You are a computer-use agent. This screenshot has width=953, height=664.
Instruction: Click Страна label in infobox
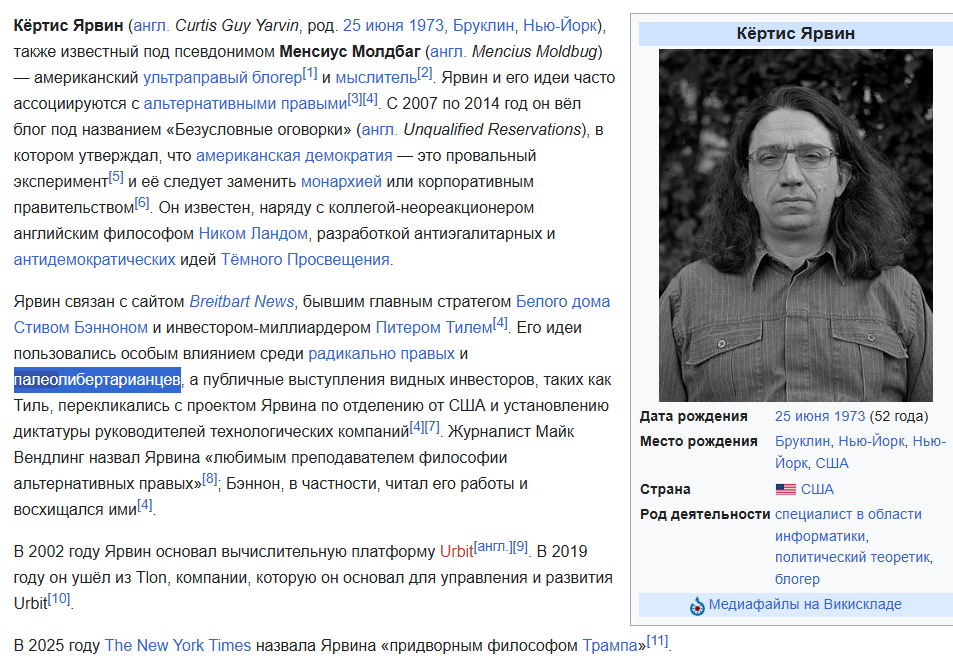tap(665, 489)
